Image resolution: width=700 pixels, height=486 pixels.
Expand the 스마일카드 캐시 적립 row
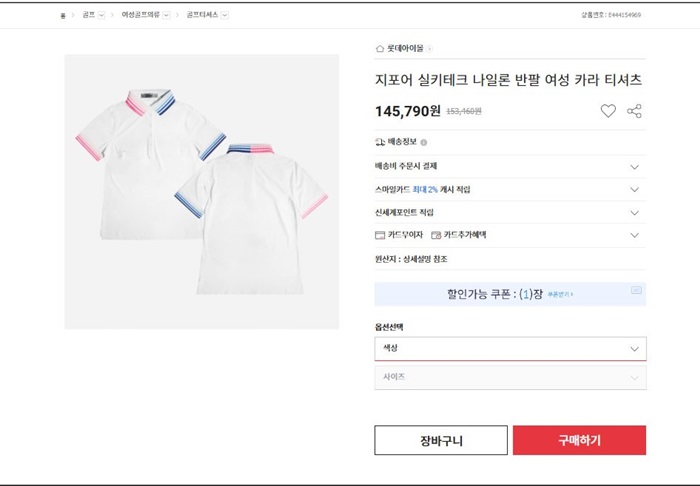634,189
